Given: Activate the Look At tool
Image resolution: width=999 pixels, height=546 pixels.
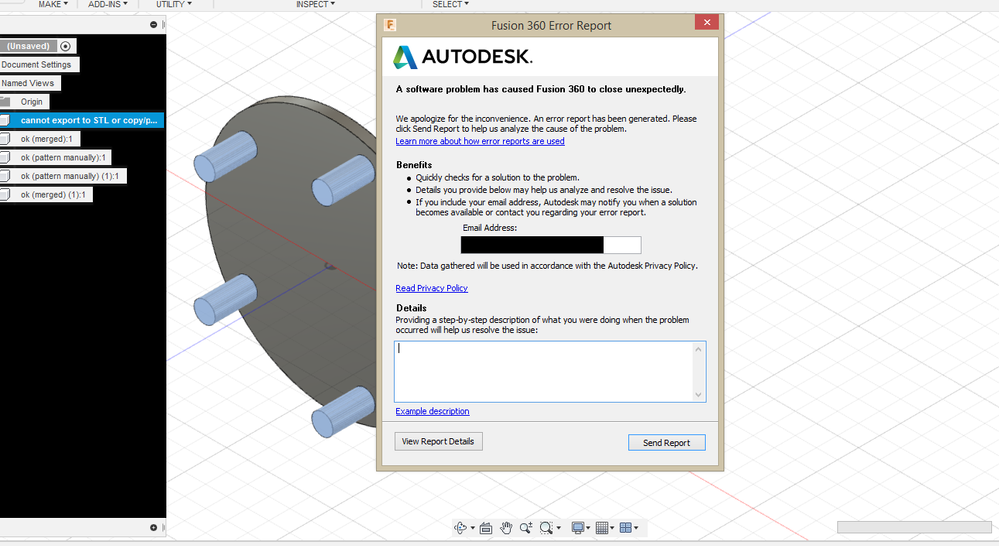Looking at the screenshot, I should click(486, 528).
